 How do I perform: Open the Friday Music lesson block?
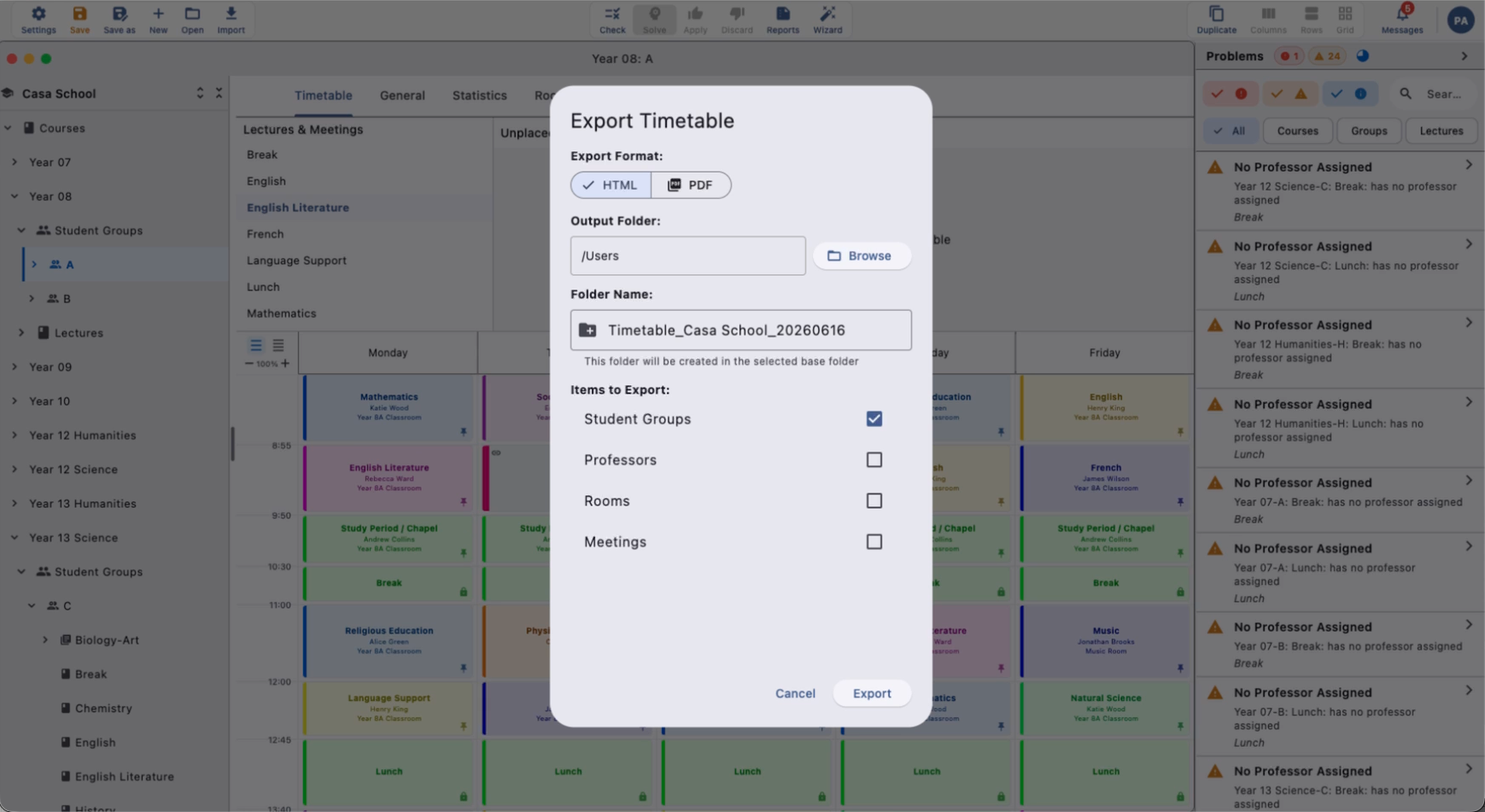click(x=1105, y=641)
